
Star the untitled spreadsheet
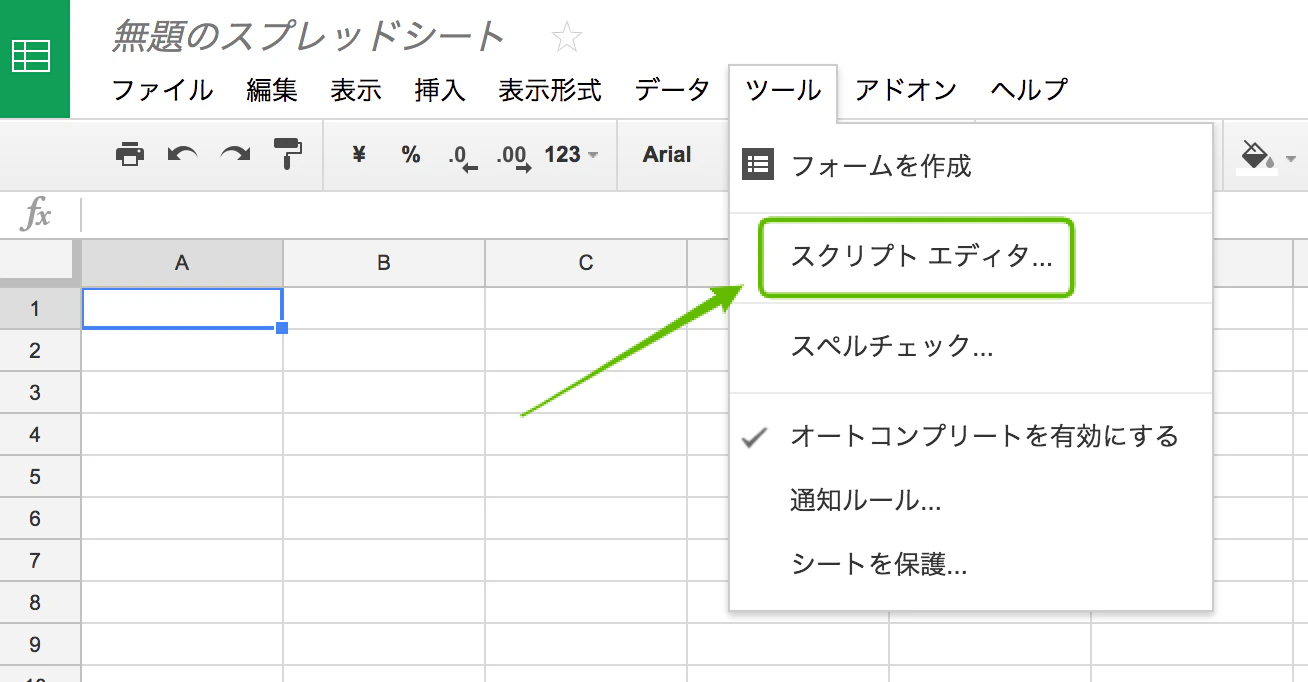(x=567, y=38)
